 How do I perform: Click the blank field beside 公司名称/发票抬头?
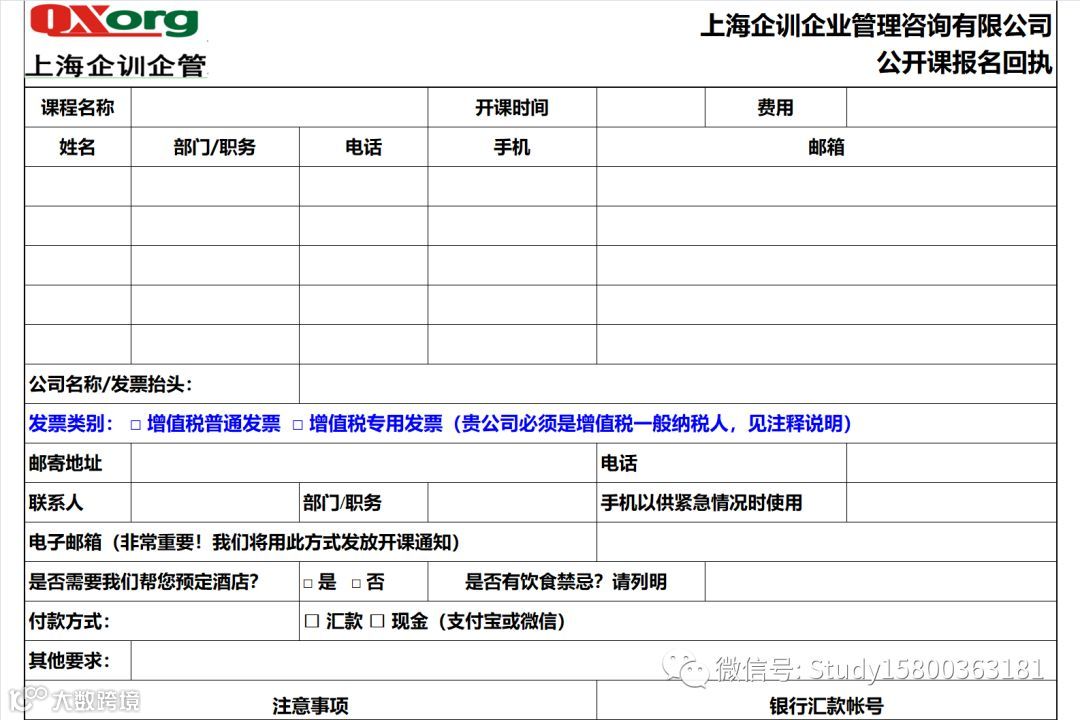(x=678, y=384)
